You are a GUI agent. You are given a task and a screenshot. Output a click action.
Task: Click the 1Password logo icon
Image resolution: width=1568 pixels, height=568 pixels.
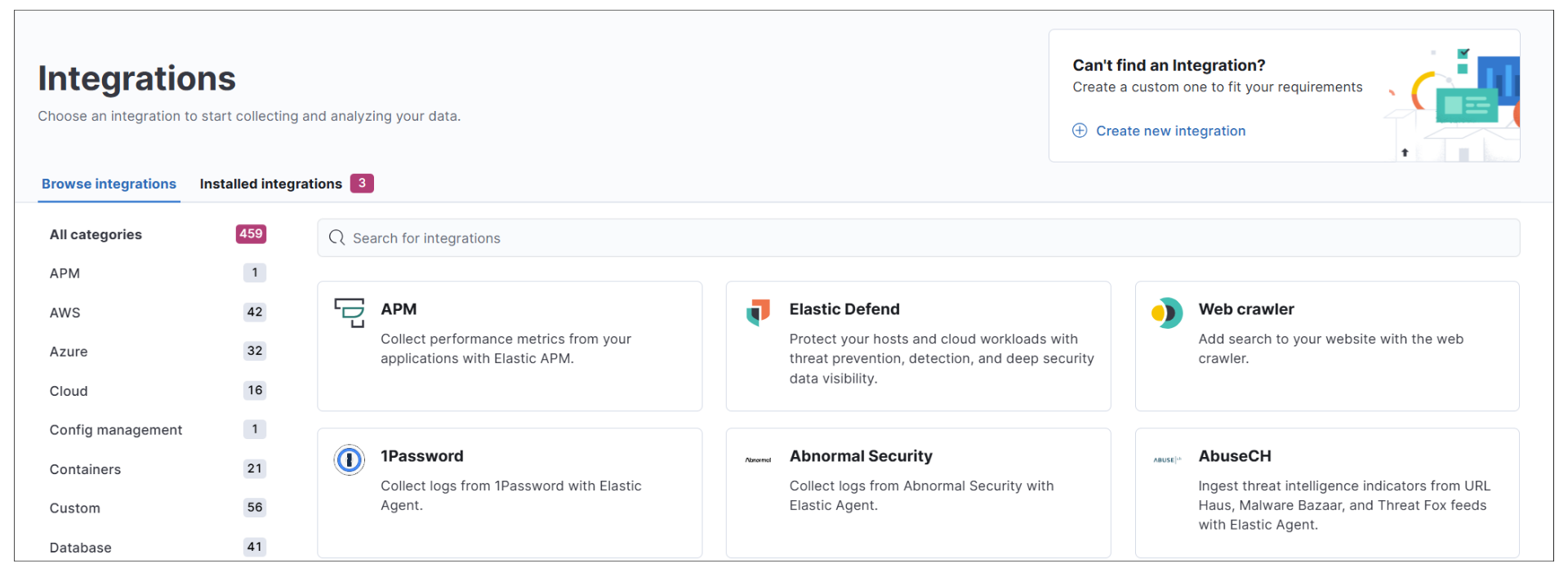coord(350,460)
